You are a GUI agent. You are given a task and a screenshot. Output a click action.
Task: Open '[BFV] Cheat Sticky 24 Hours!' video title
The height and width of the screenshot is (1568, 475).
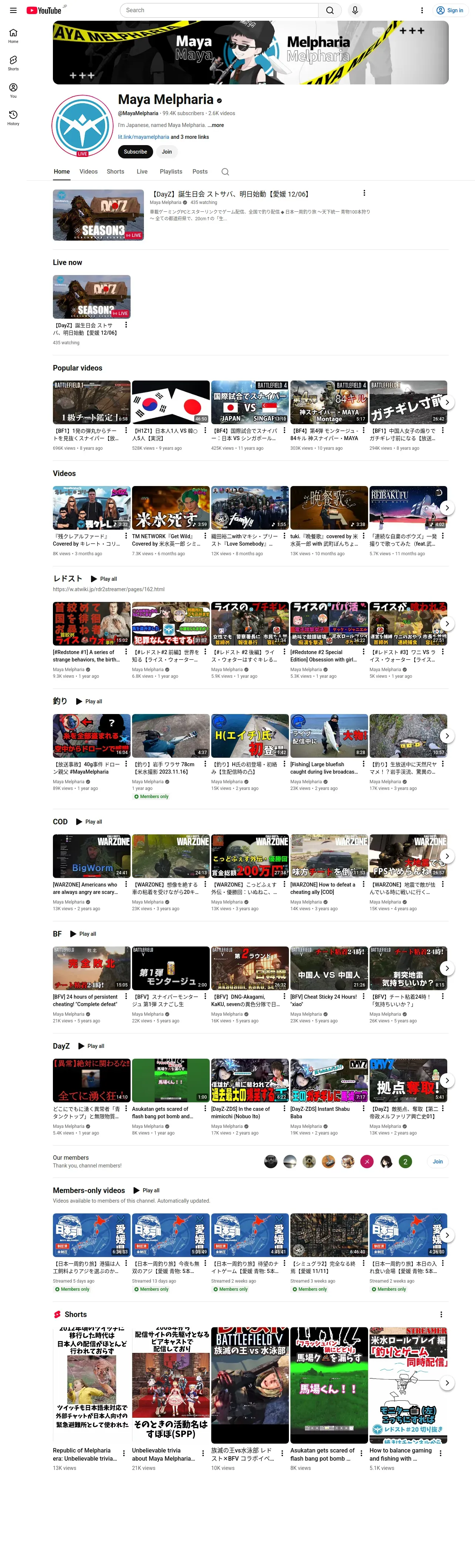point(324,1001)
